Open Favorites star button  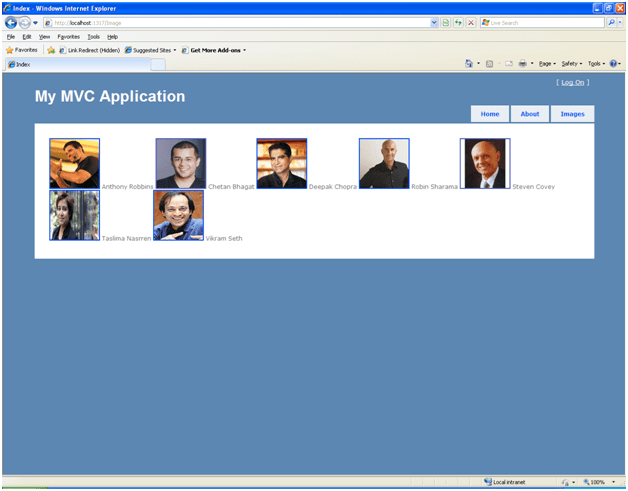click(21, 49)
